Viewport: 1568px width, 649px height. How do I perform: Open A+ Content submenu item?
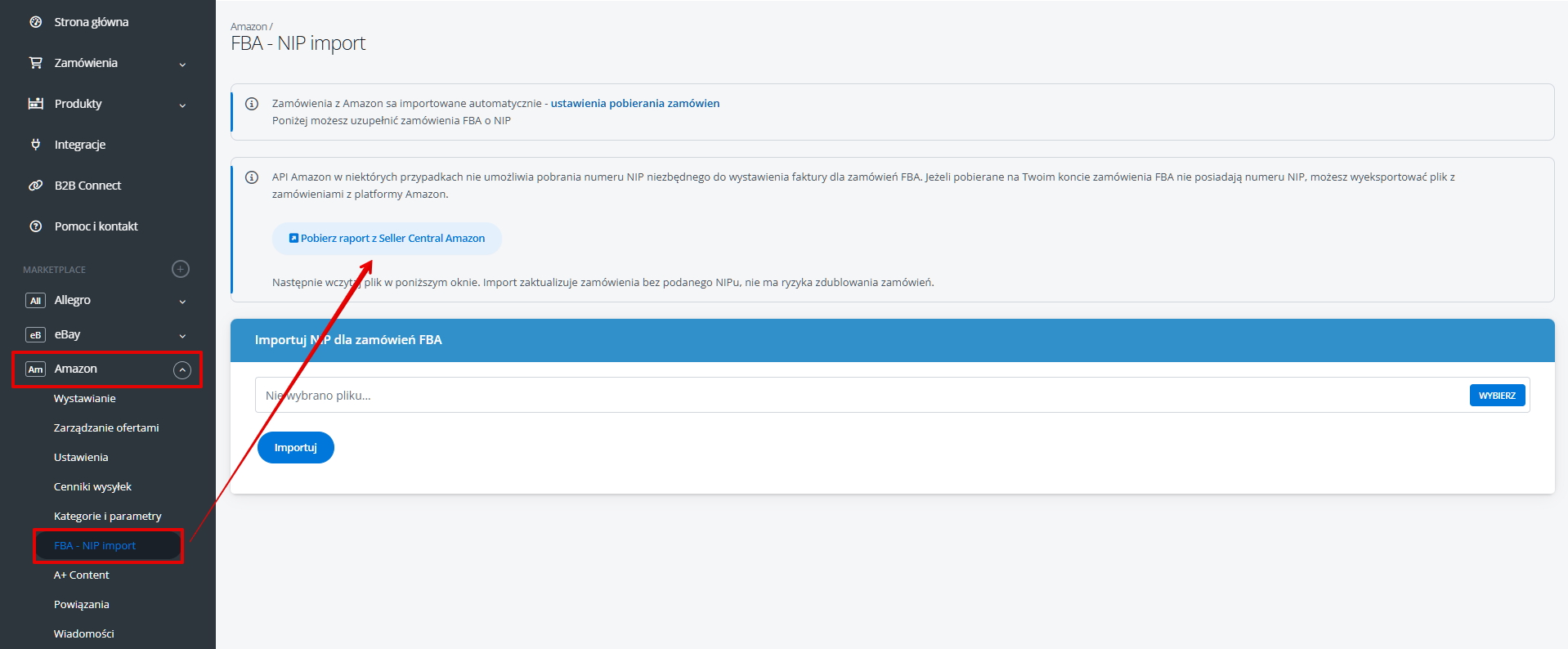[x=82, y=575]
